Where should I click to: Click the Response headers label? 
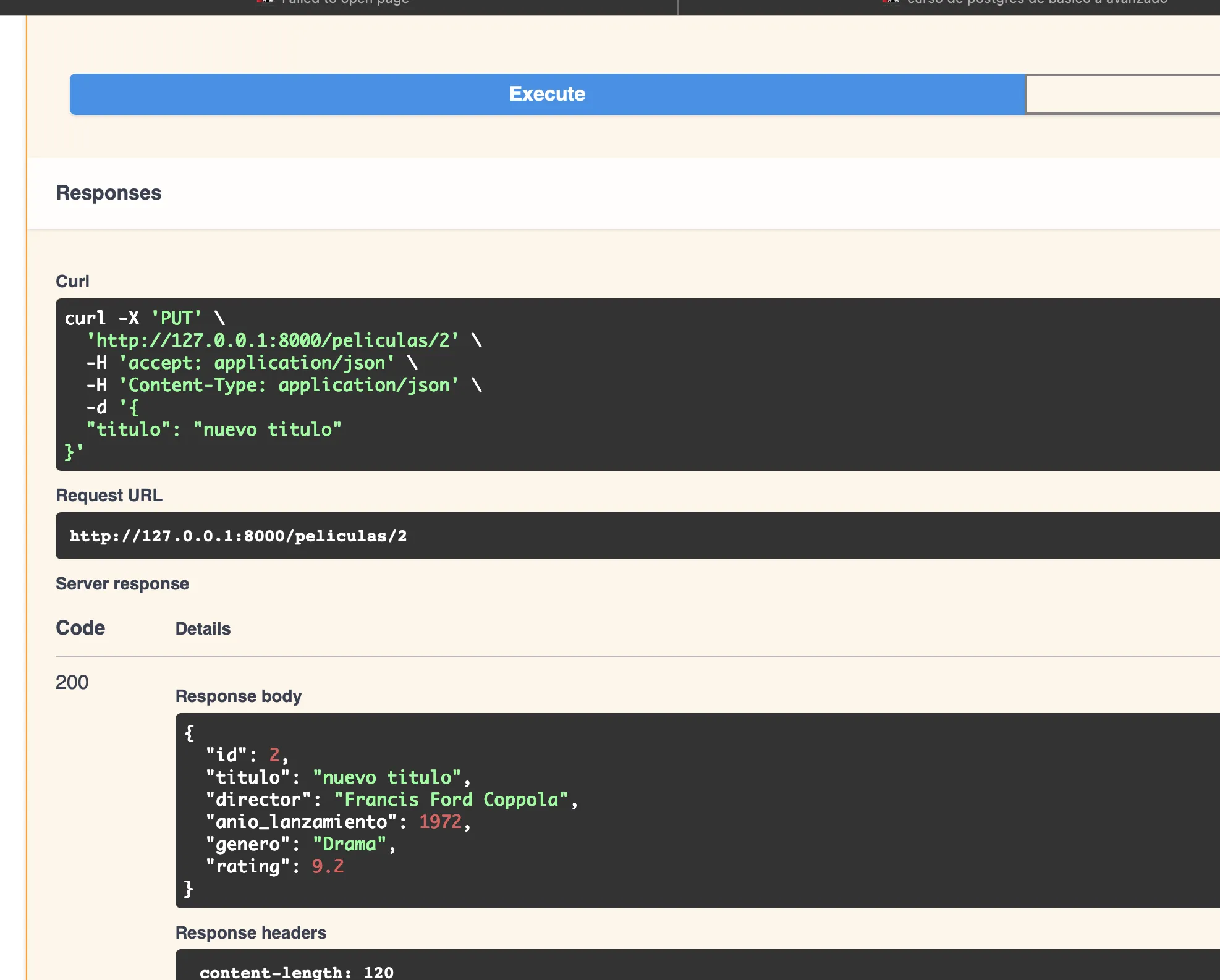click(251, 932)
